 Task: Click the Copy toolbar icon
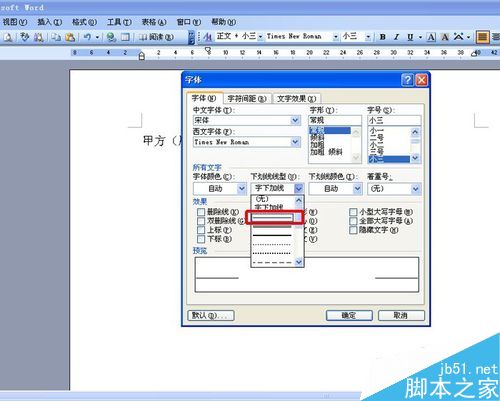click(56, 37)
